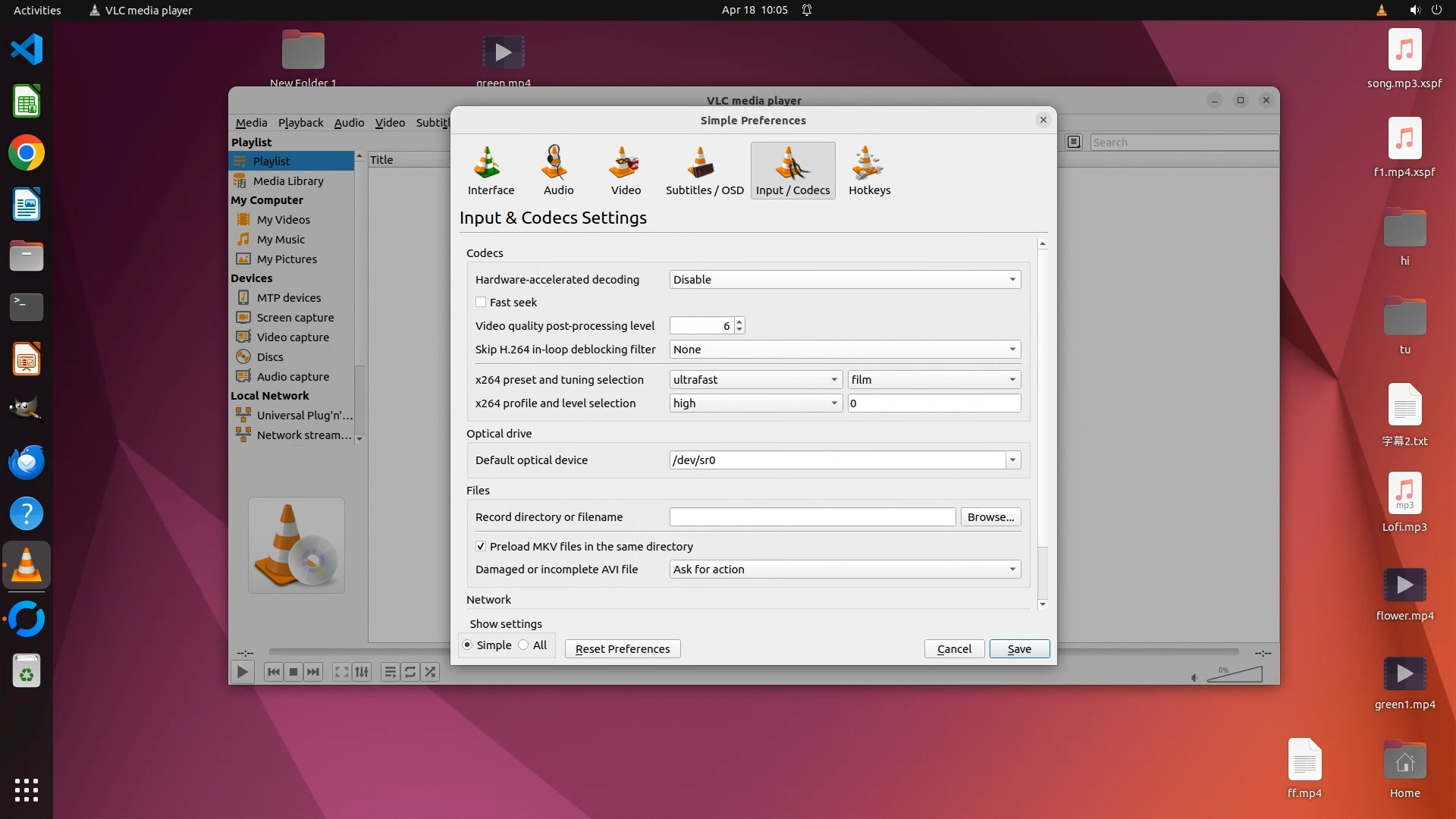The image size is (1456, 819).
Task: Open the Hotkeys preferences category
Action: click(869, 171)
